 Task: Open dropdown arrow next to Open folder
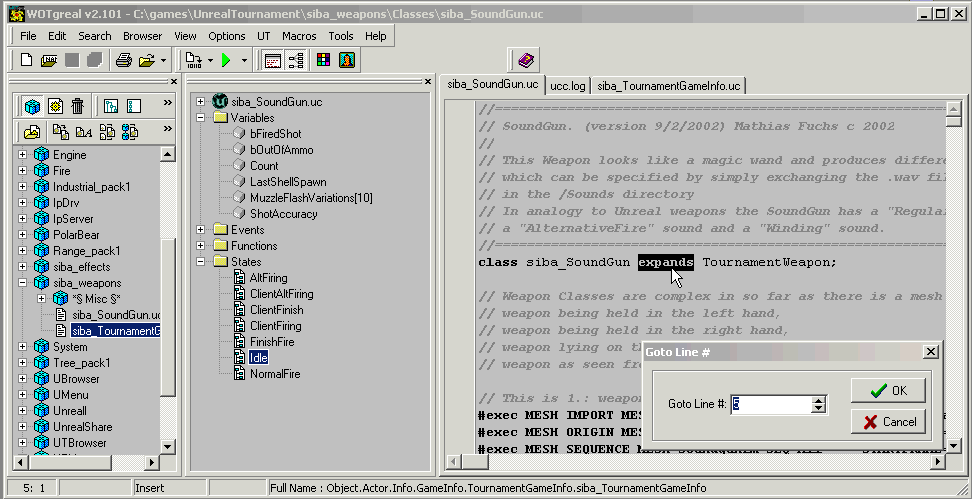[163, 61]
